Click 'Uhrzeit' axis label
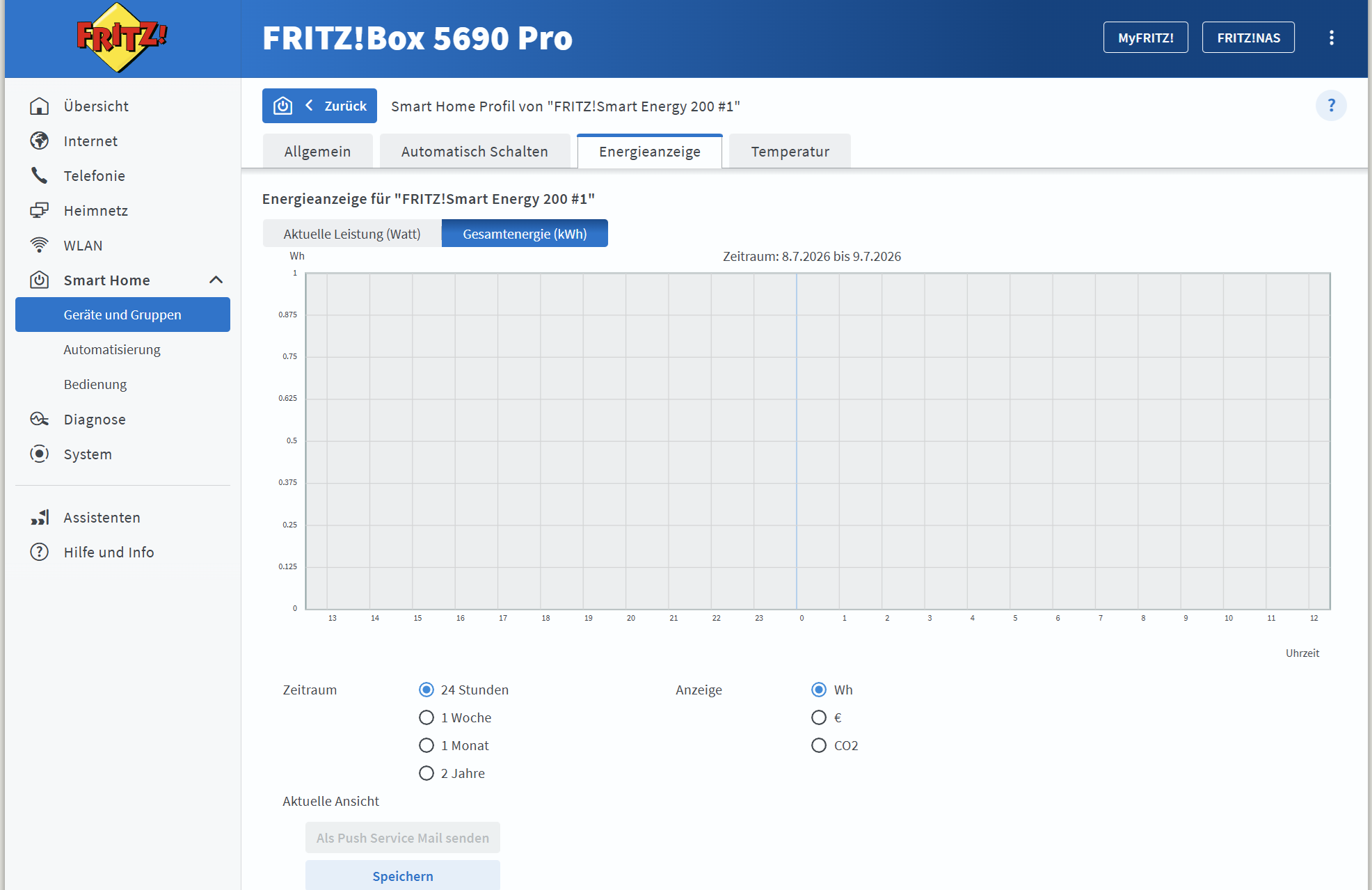This screenshot has width=1372, height=890. pyautogui.click(x=1302, y=653)
